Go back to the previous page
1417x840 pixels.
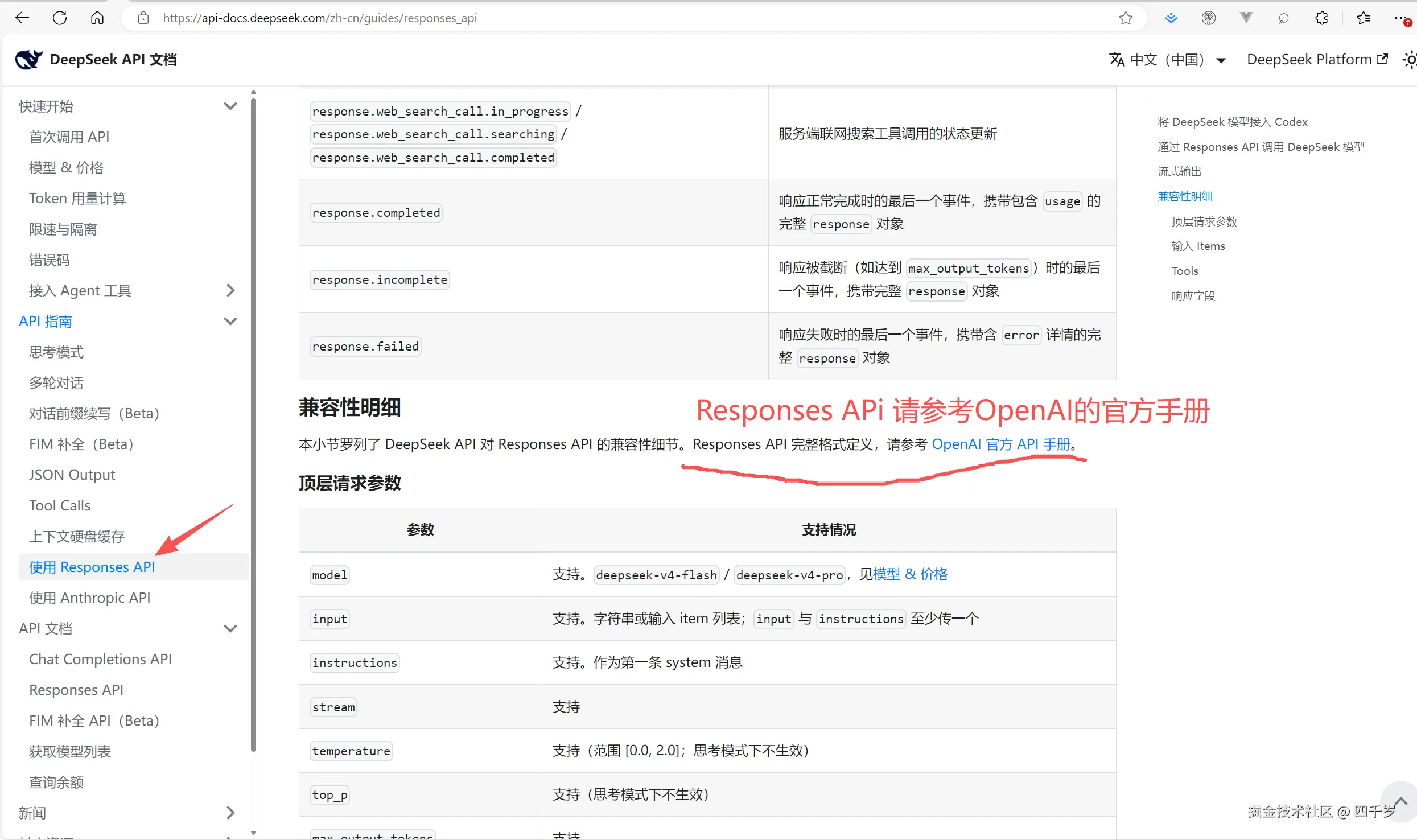(x=22, y=18)
